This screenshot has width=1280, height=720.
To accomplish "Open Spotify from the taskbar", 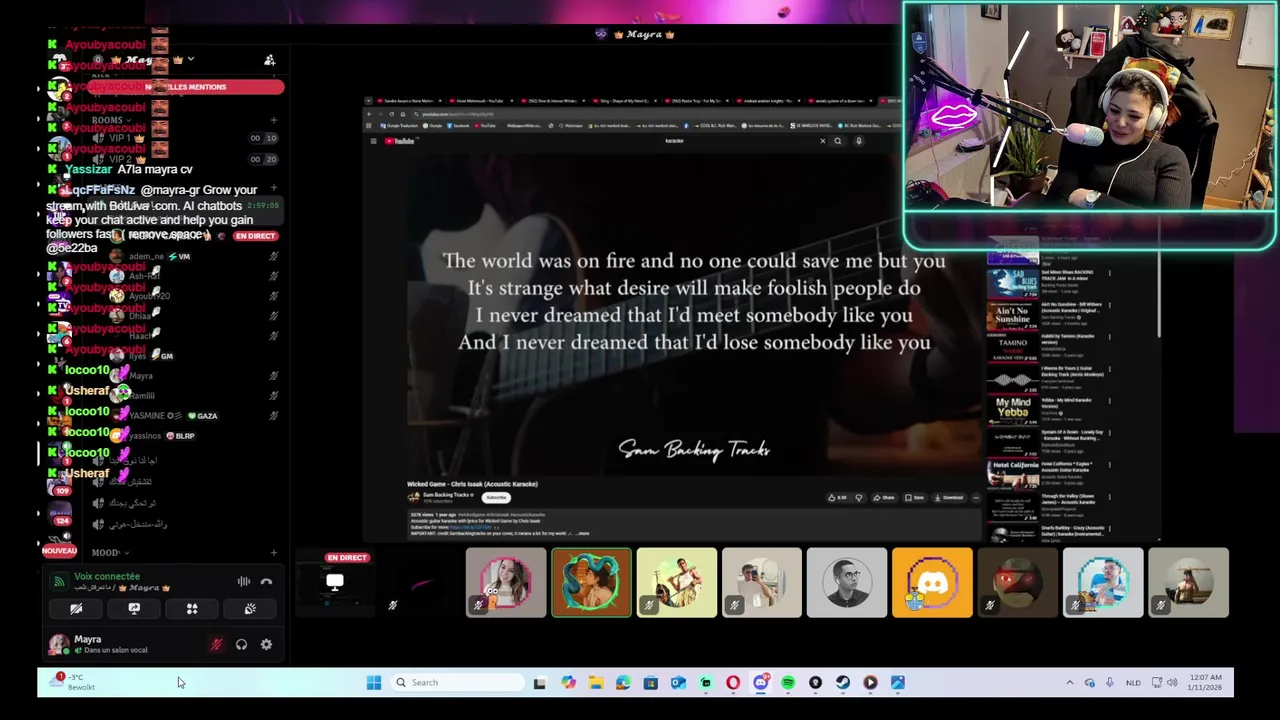I will pos(788,683).
